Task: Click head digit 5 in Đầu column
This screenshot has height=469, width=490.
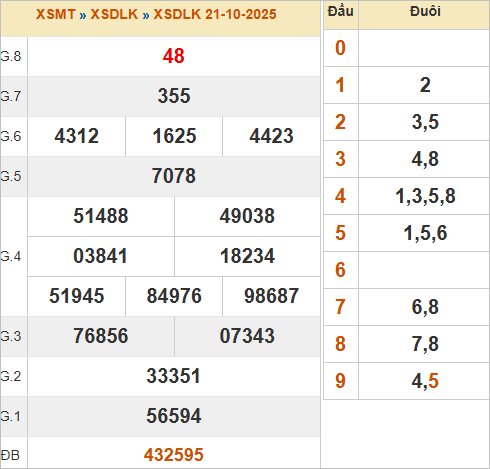Action: 340,233
